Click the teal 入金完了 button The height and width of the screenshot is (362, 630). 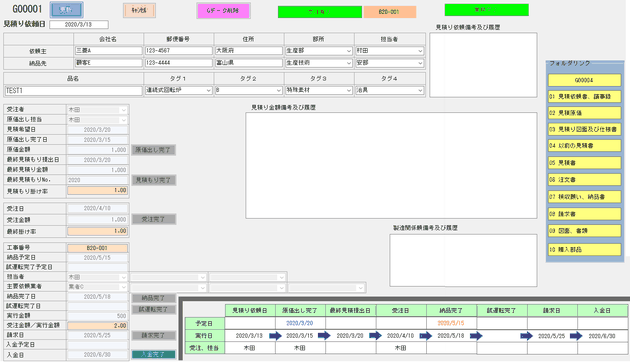(153, 354)
